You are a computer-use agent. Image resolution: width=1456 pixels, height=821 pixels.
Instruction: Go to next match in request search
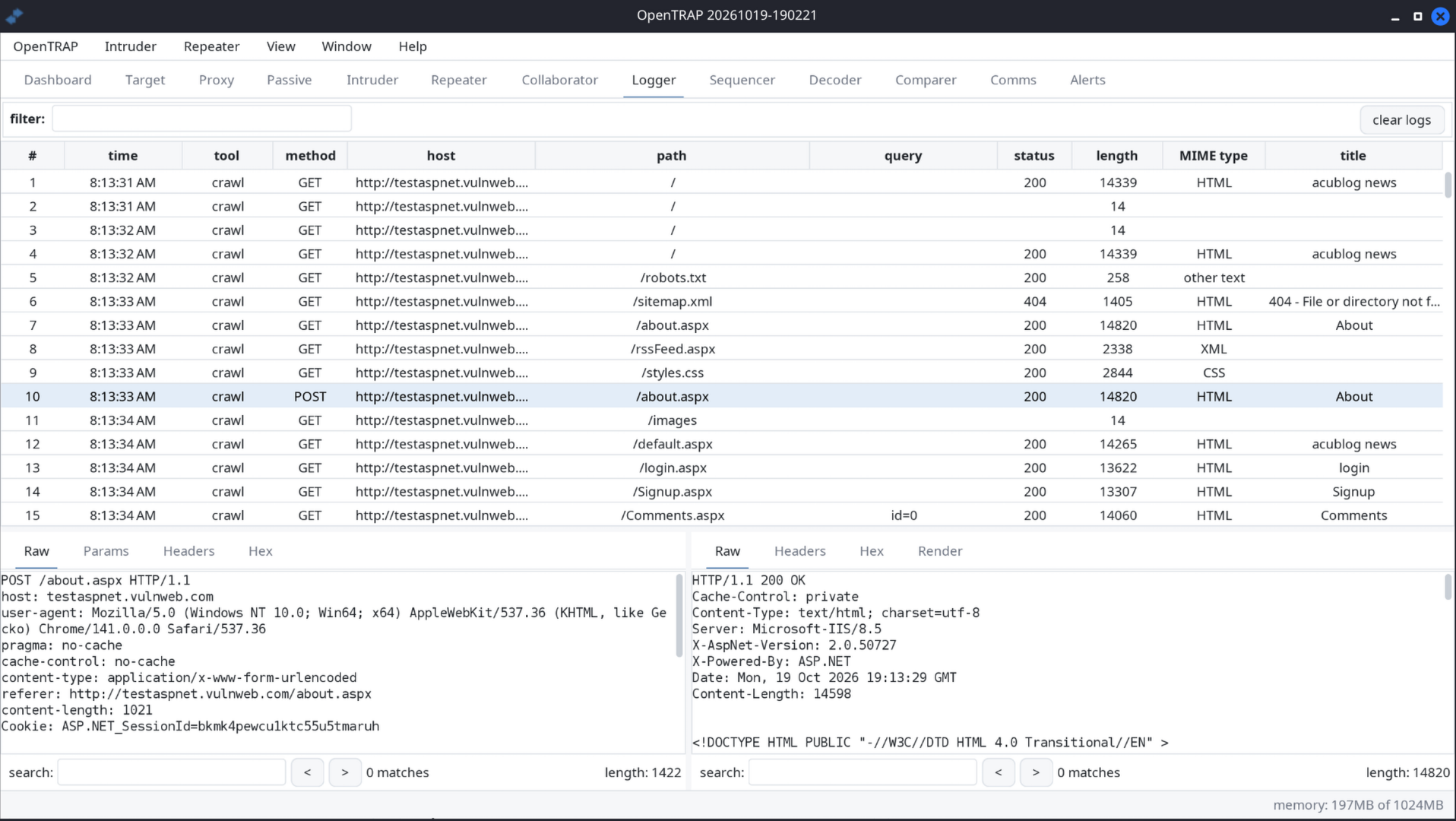point(345,772)
